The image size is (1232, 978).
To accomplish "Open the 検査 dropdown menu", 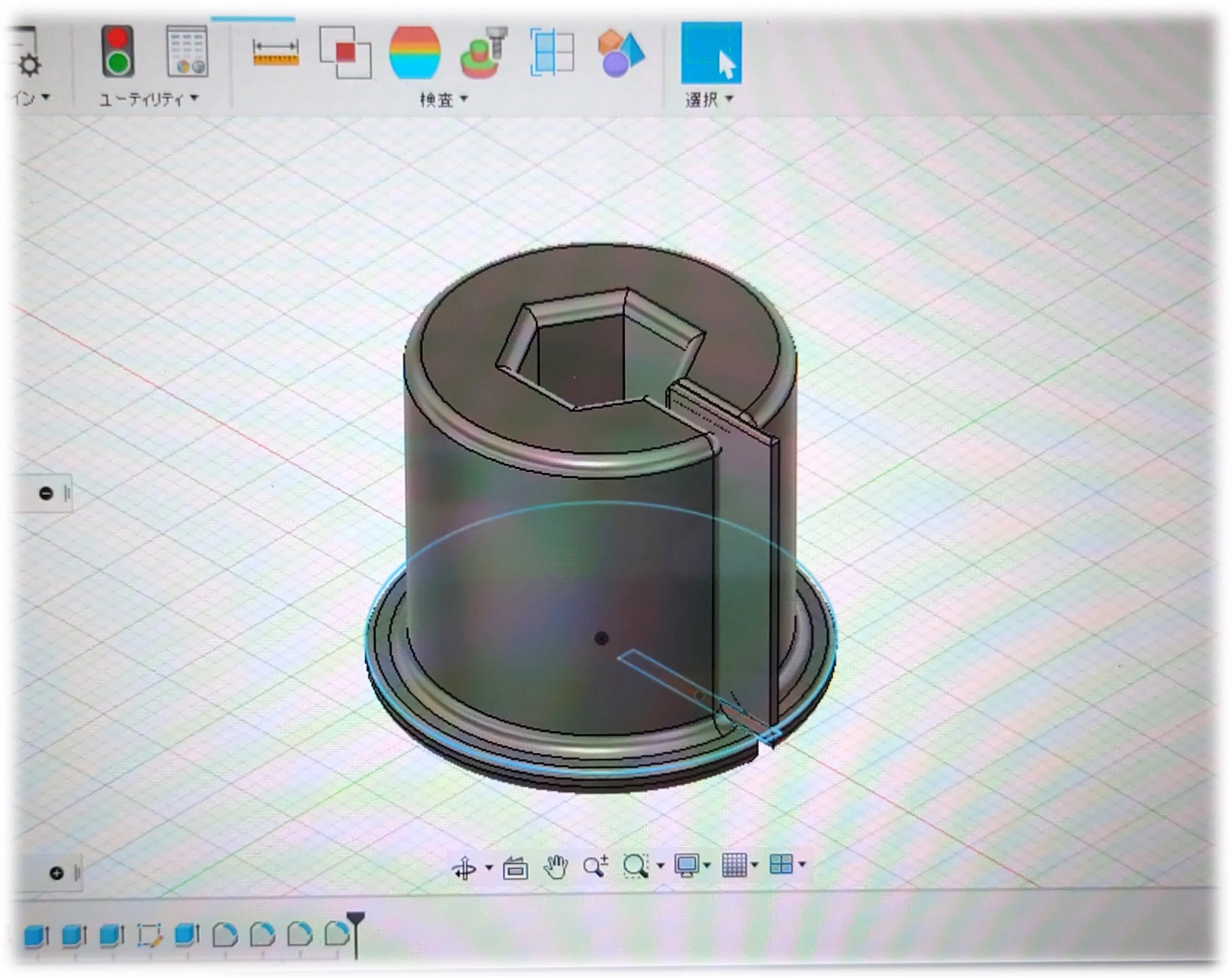I will (444, 100).
